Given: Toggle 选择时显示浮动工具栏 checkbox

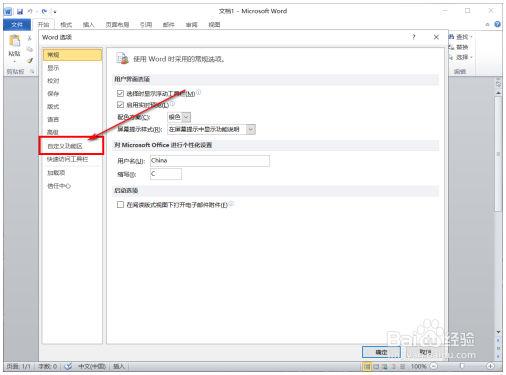Looking at the screenshot, I should pyautogui.click(x=120, y=94).
